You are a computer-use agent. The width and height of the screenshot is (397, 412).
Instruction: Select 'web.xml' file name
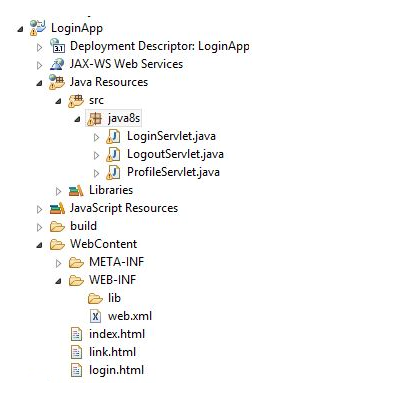(130, 316)
